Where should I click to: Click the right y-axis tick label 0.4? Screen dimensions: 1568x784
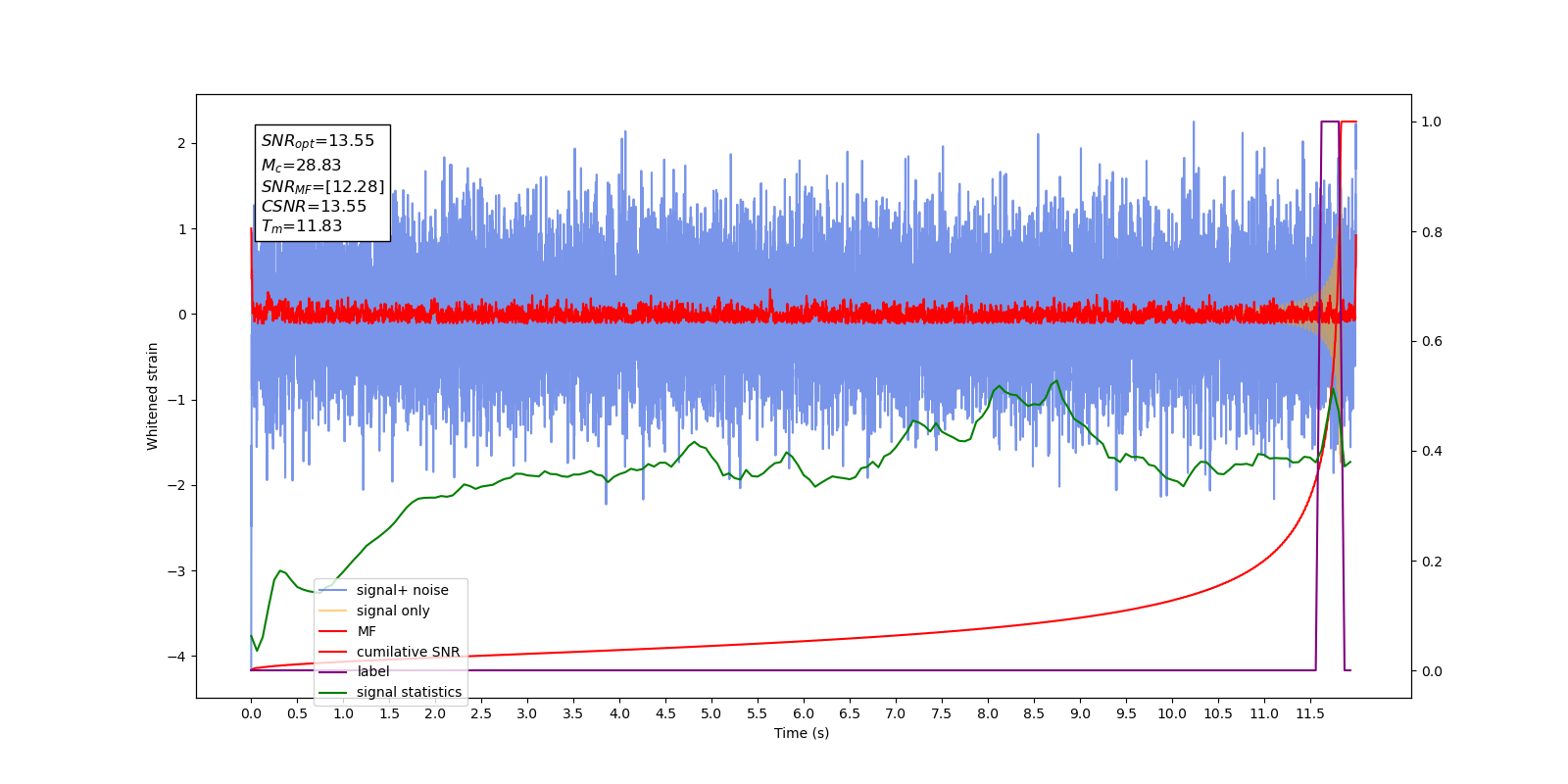[x=1432, y=452]
